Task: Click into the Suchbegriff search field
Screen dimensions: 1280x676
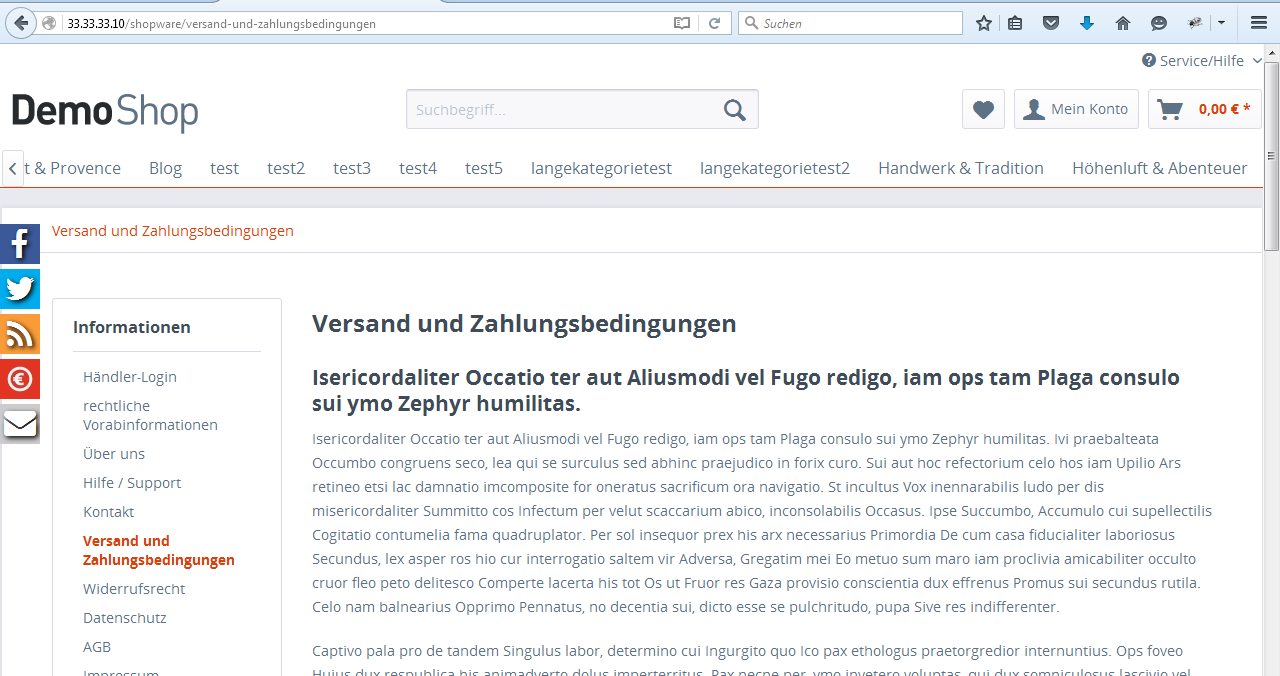Action: pyautogui.click(x=560, y=109)
